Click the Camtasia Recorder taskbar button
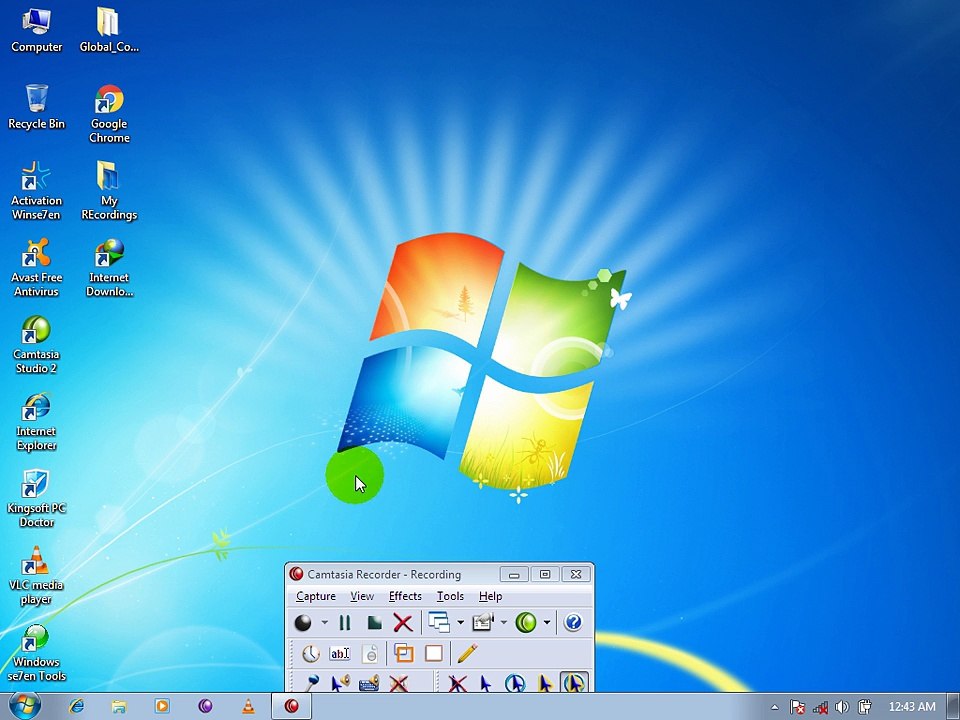The width and height of the screenshot is (960, 720). tap(292, 707)
